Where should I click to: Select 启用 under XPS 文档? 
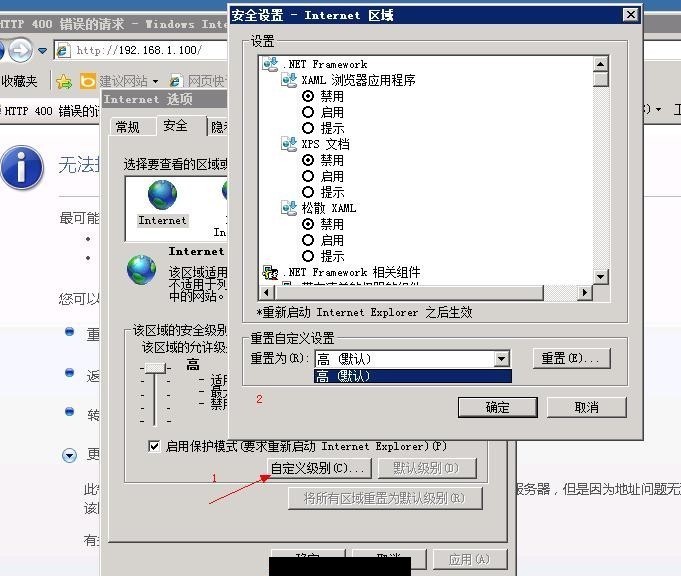308,176
